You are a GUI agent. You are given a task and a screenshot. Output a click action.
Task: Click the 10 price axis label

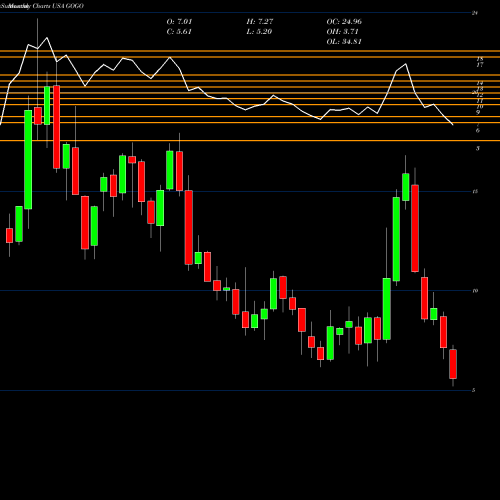475,291
